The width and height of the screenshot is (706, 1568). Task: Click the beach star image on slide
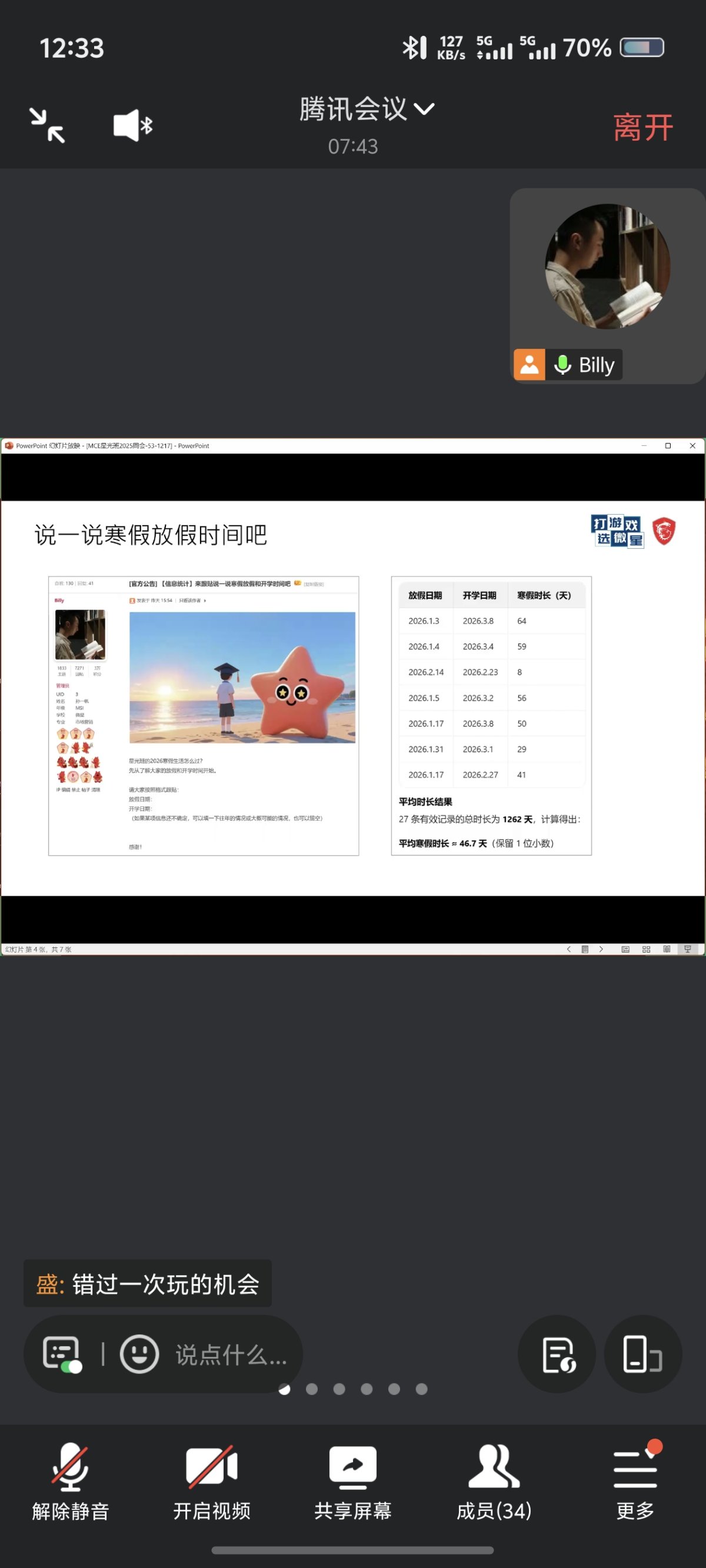(x=242, y=677)
